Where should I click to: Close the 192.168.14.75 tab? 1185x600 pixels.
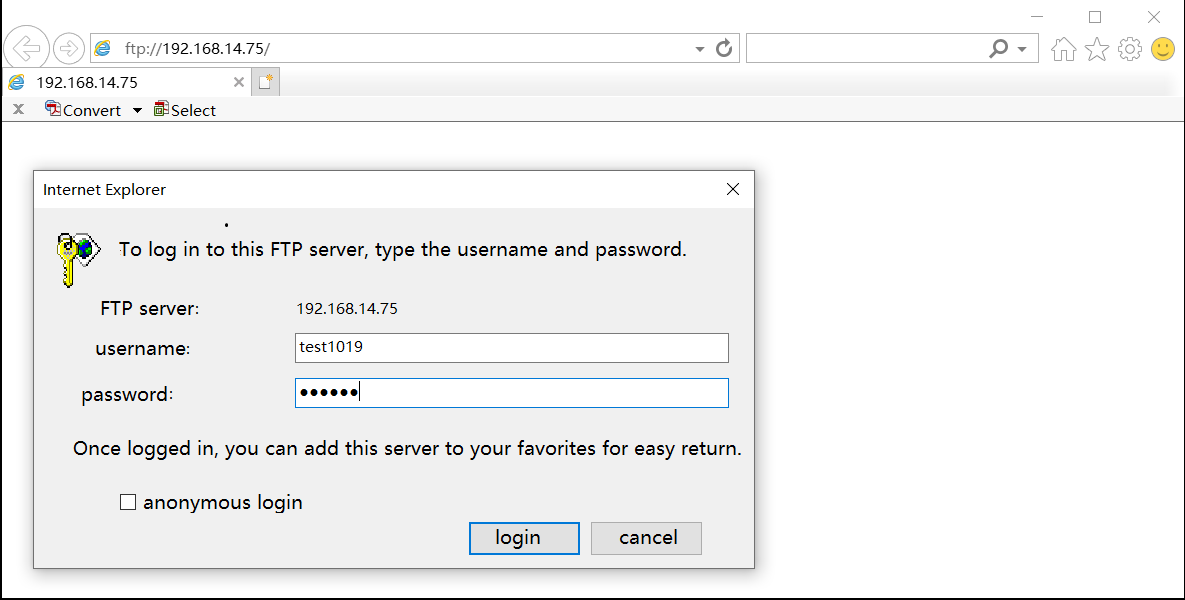(239, 82)
